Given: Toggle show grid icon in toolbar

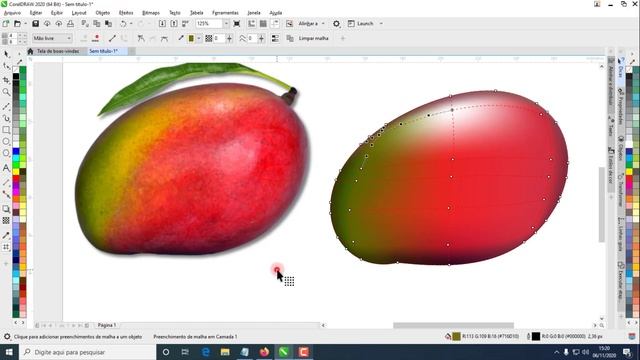Looking at the screenshot, I should [x=263, y=24].
